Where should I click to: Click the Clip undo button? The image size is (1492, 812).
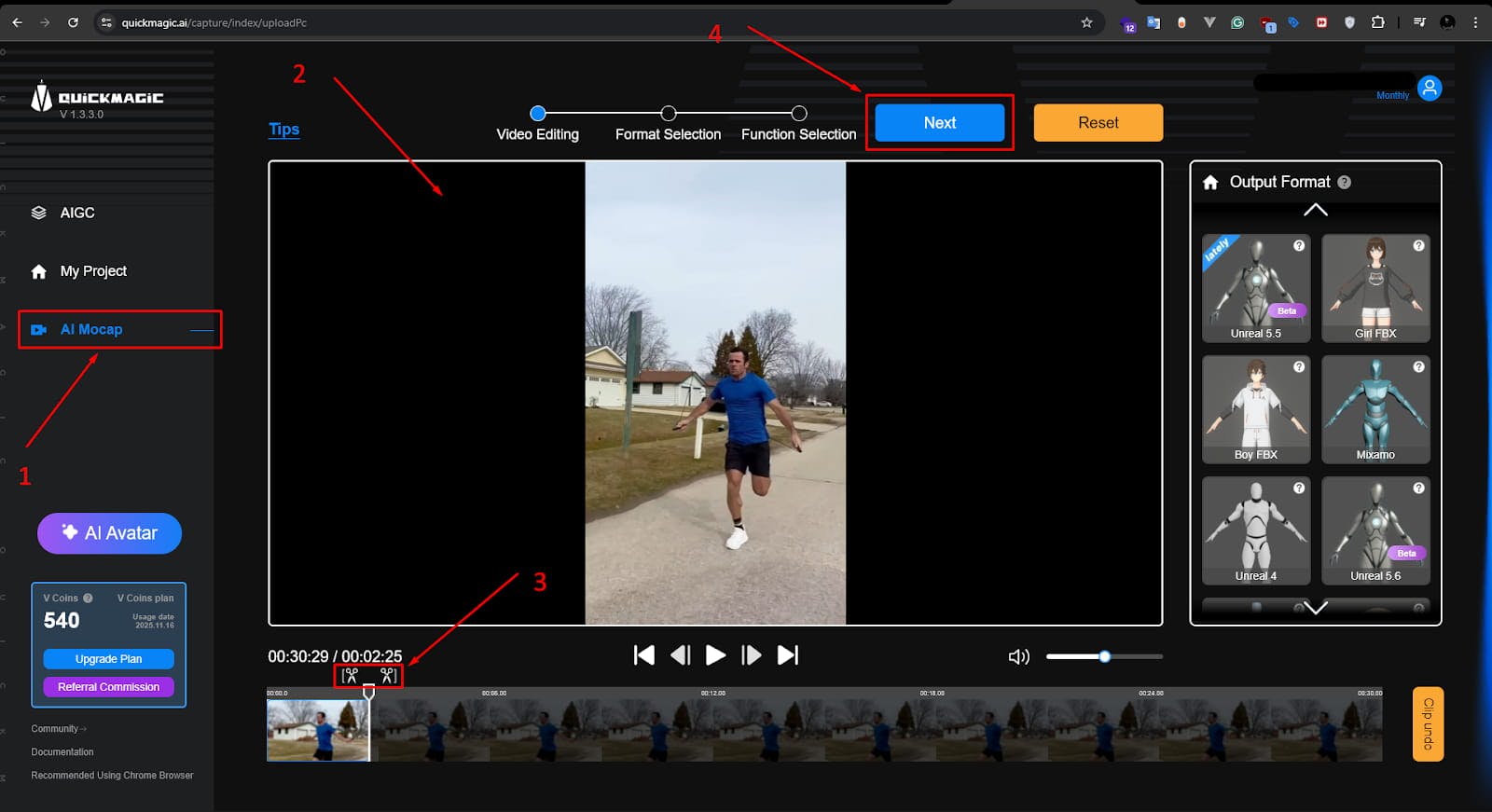(x=1428, y=724)
